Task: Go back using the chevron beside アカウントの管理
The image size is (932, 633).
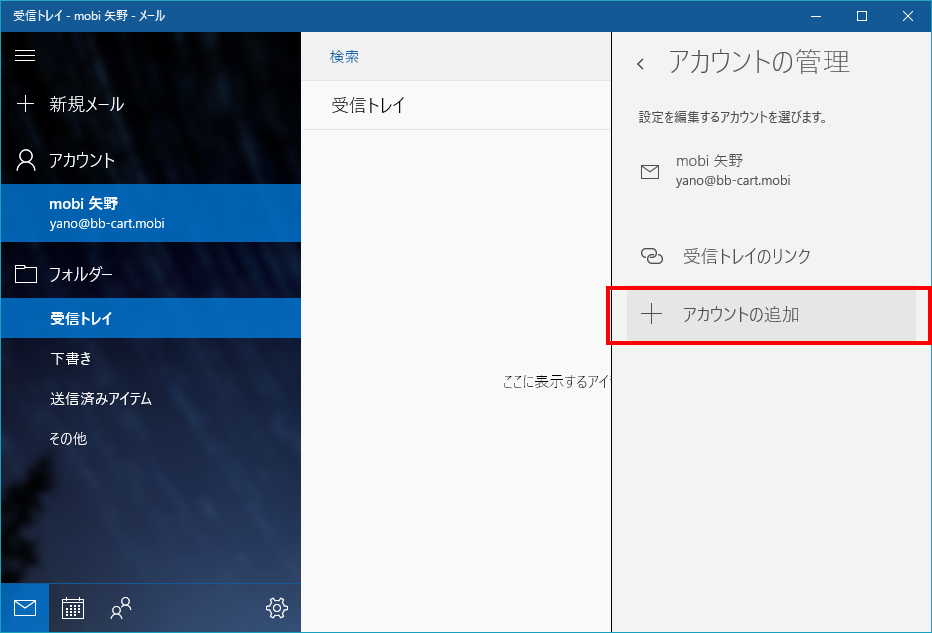Action: pyautogui.click(x=640, y=62)
